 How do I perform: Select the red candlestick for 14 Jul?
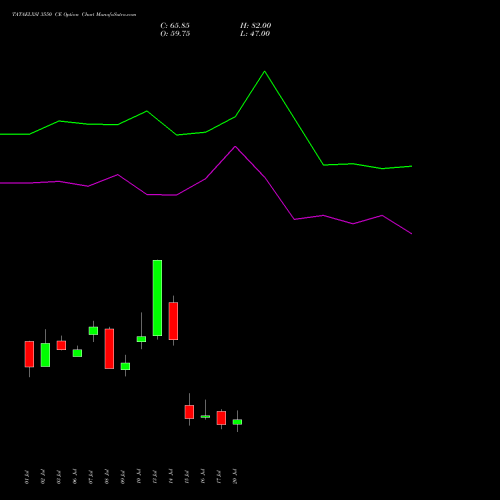pyautogui.click(x=173, y=321)
